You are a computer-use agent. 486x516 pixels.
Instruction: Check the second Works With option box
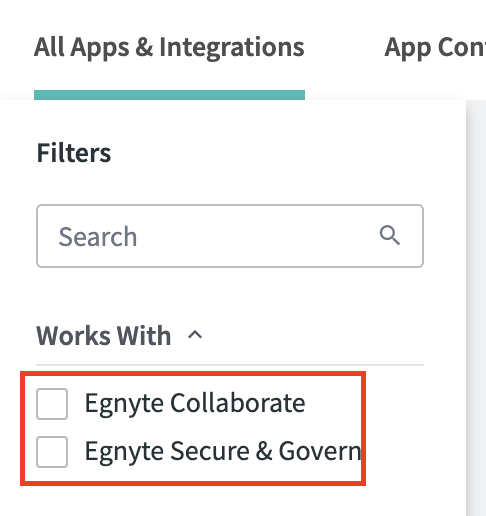[x=52, y=452]
